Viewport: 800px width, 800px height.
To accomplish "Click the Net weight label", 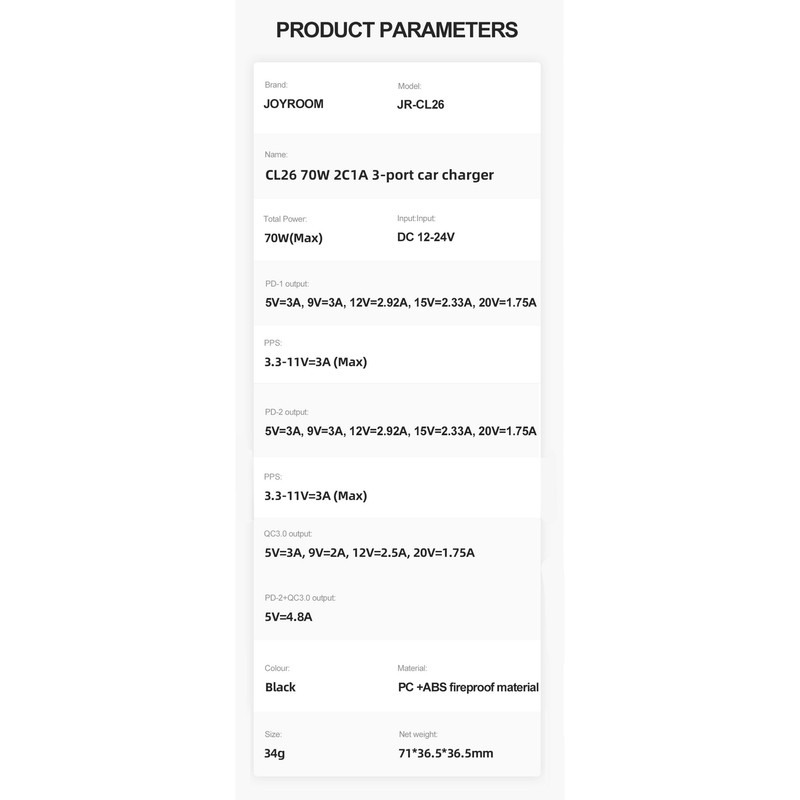I will (418, 734).
